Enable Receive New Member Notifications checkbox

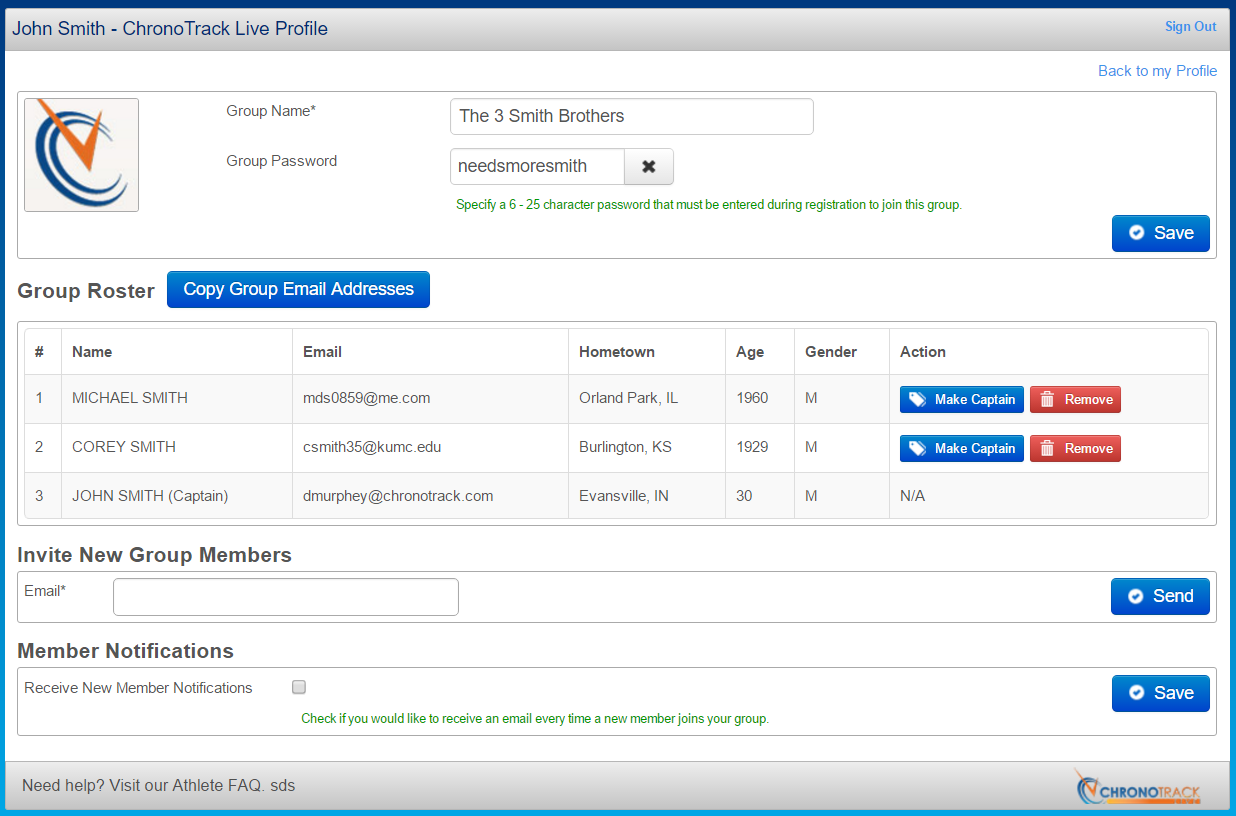pyautogui.click(x=299, y=687)
